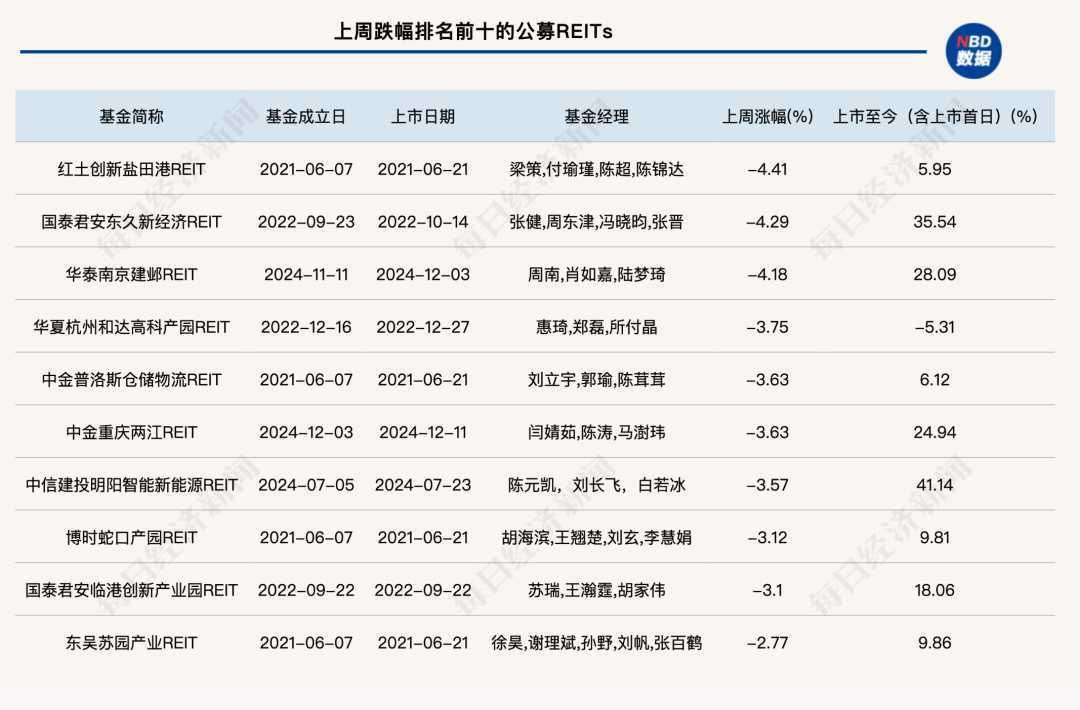Click managers cell 张健,周东津,冯晓昀,张晋
This screenshot has height=710, width=1080.
[596, 222]
